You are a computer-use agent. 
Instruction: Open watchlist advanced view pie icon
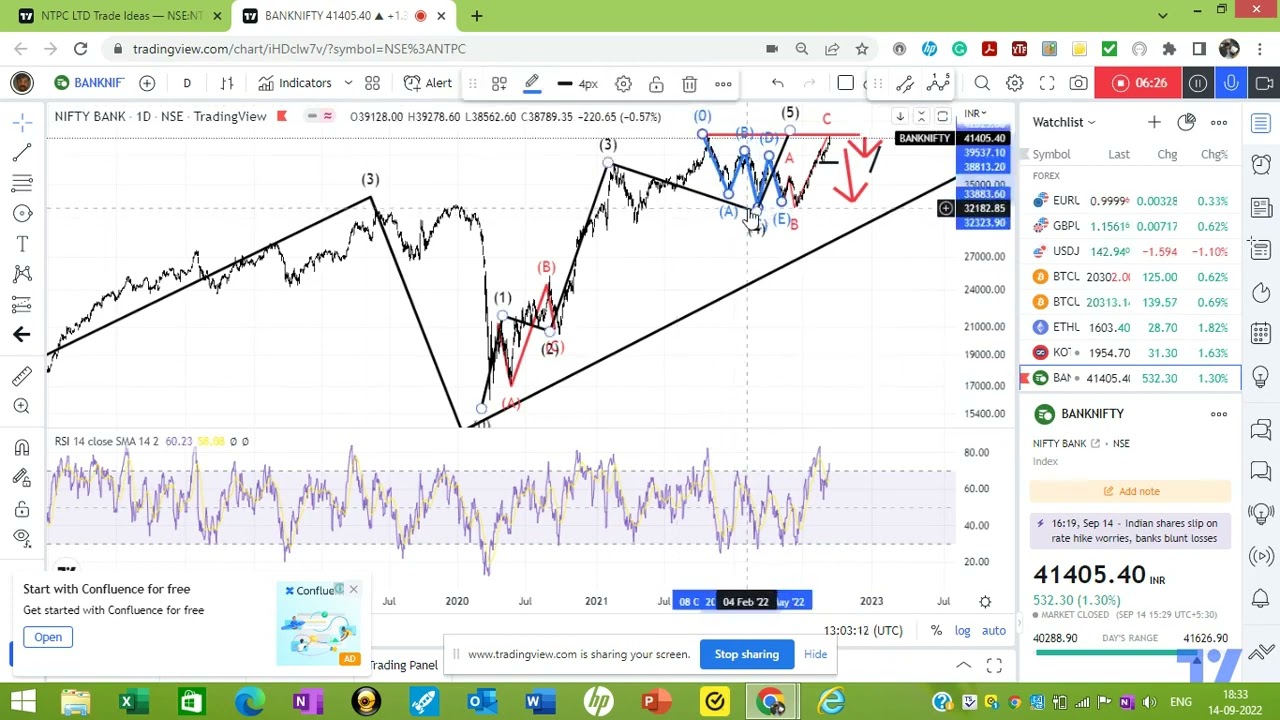click(x=1186, y=122)
